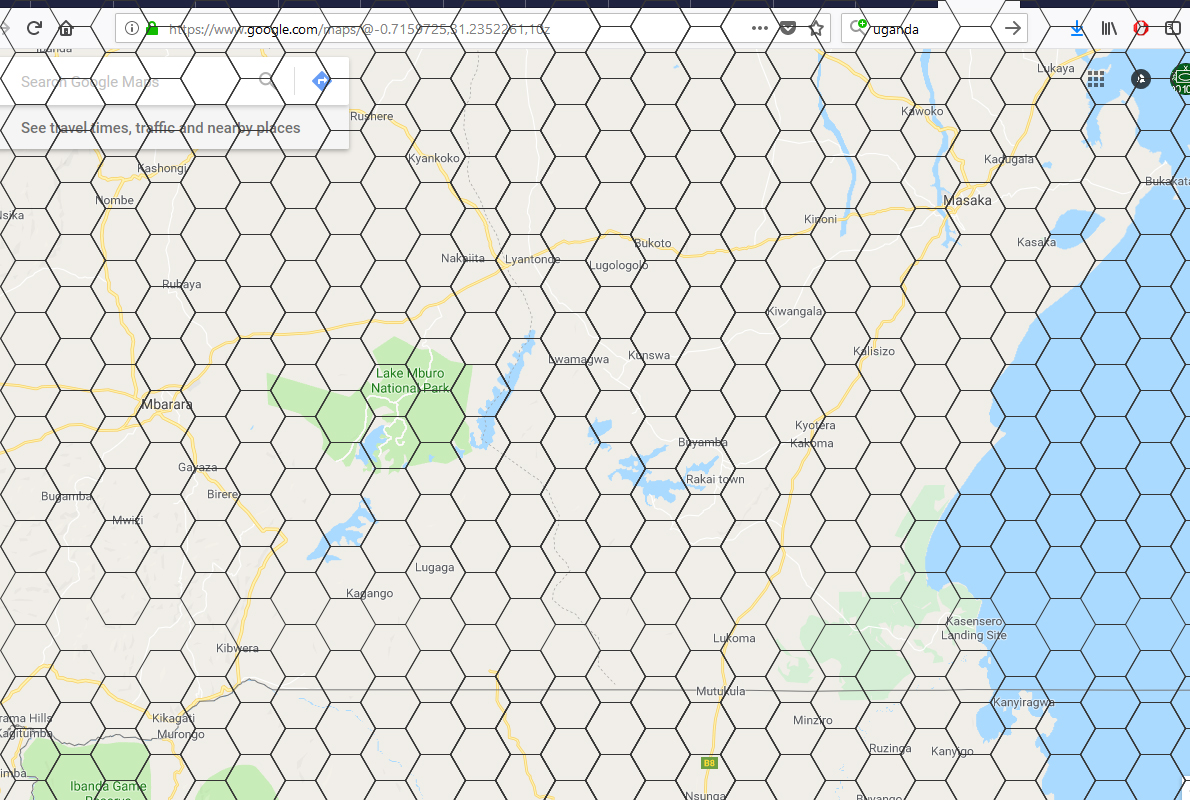Toggle the Firefox sidebar
The image size is (1190, 800).
tap(1173, 29)
